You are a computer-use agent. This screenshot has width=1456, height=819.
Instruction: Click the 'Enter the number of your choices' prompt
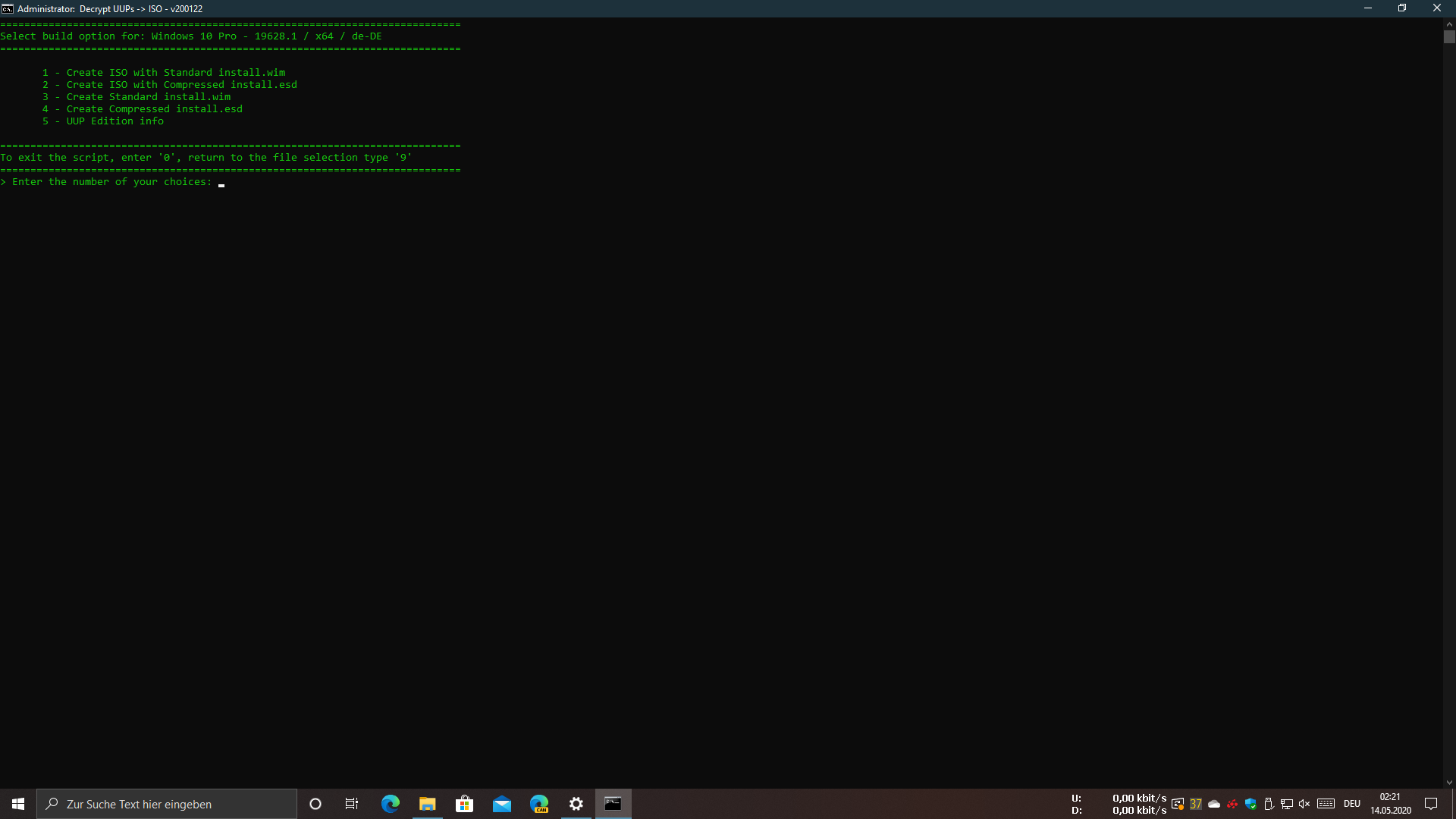click(107, 182)
